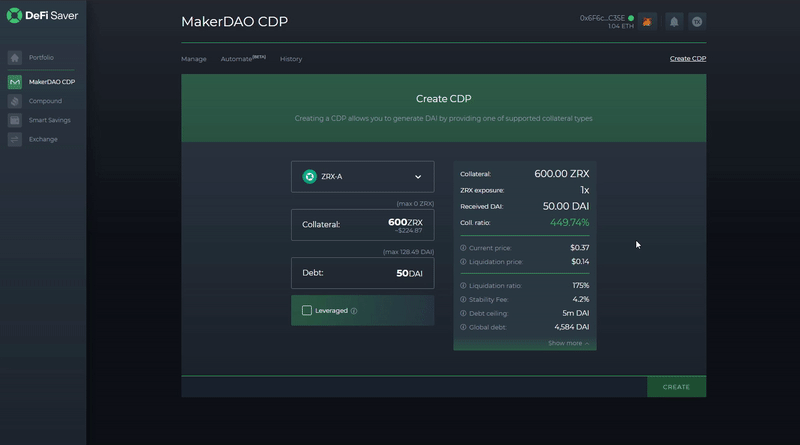Click the $0.14 liquidation price value
Image resolution: width=800 pixels, height=445 pixels.
coord(580,261)
